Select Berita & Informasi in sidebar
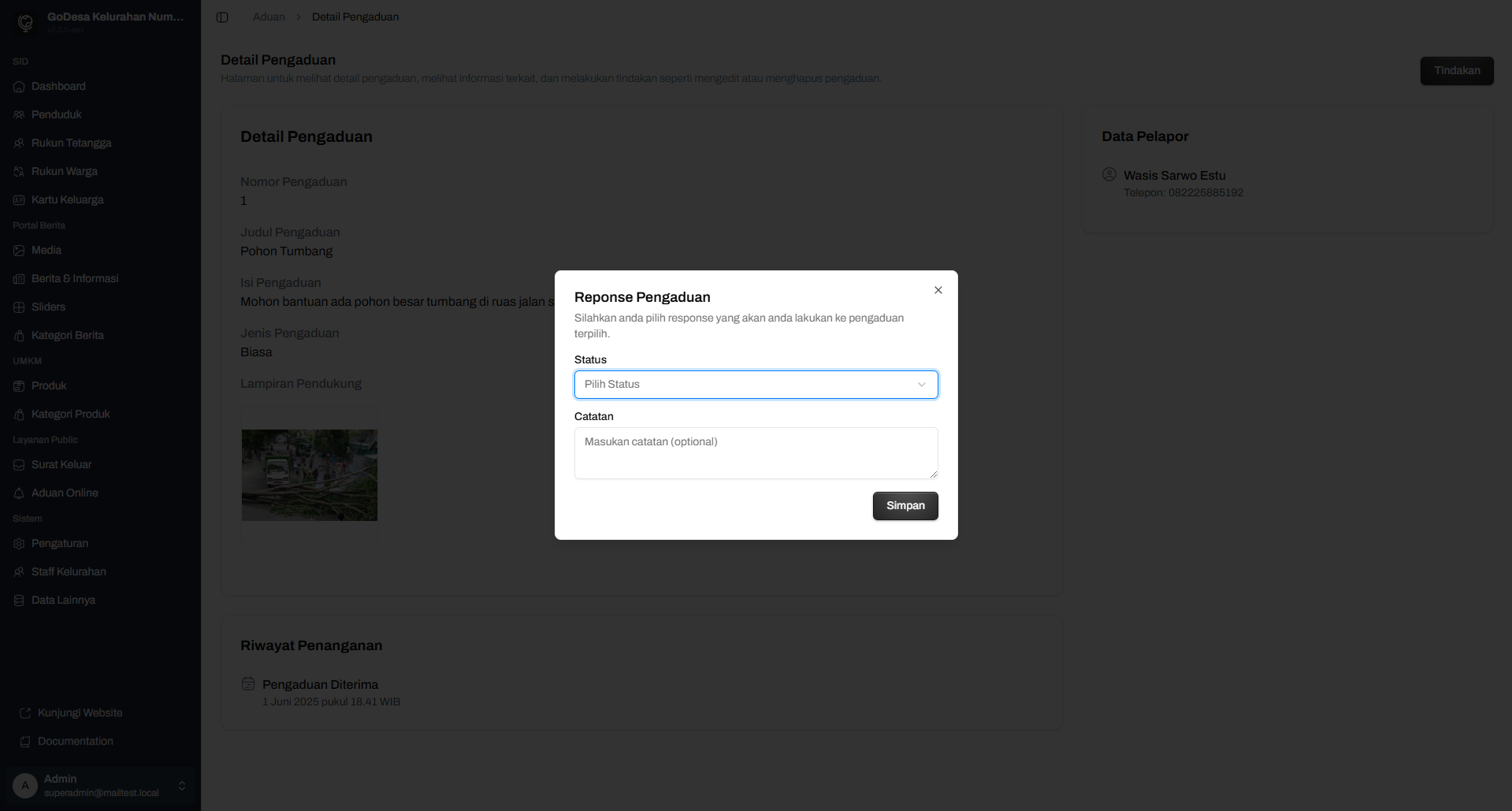The image size is (1512, 811). tap(75, 279)
